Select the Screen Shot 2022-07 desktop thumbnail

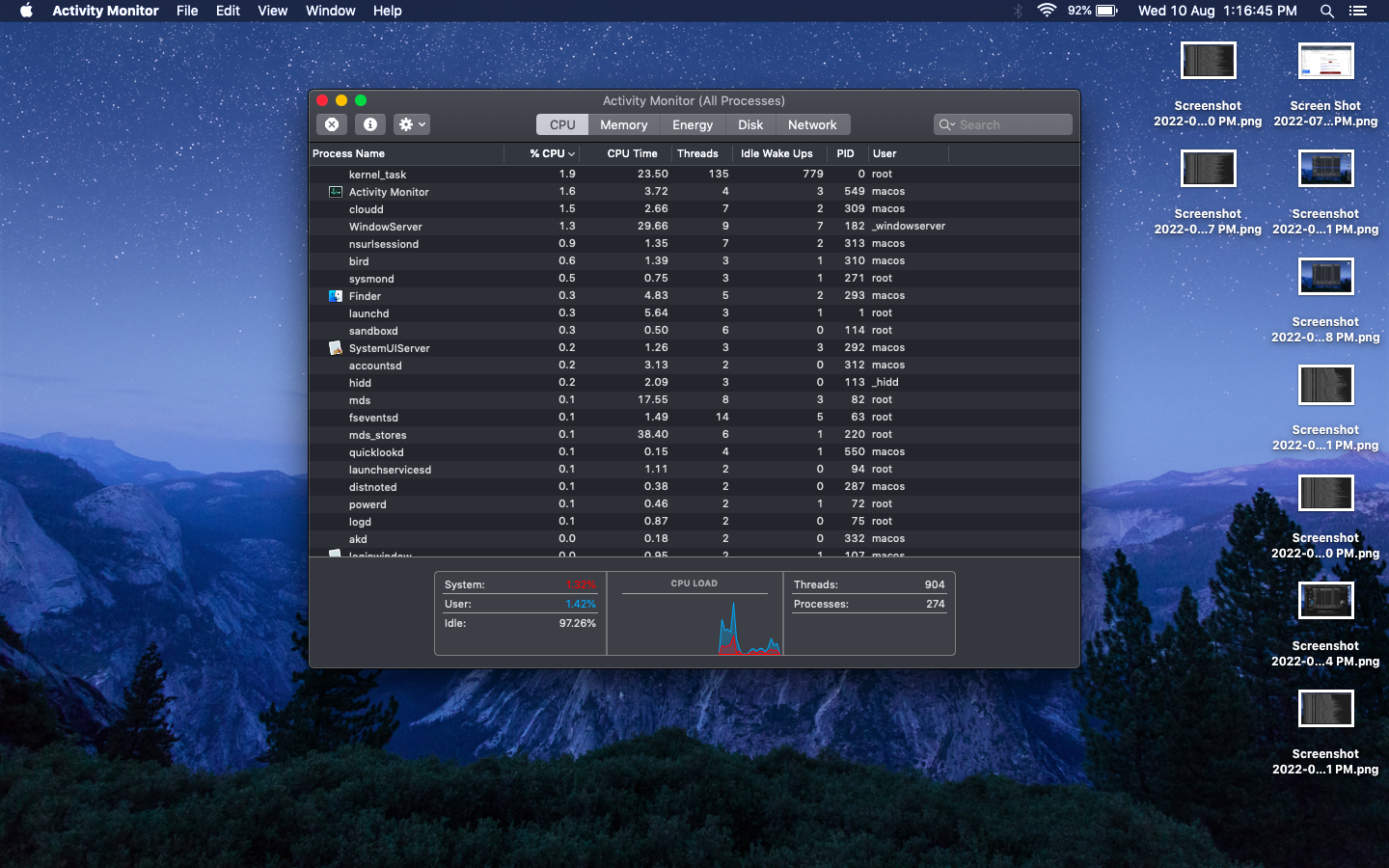pyautogui.click(x=1325, y=63)
